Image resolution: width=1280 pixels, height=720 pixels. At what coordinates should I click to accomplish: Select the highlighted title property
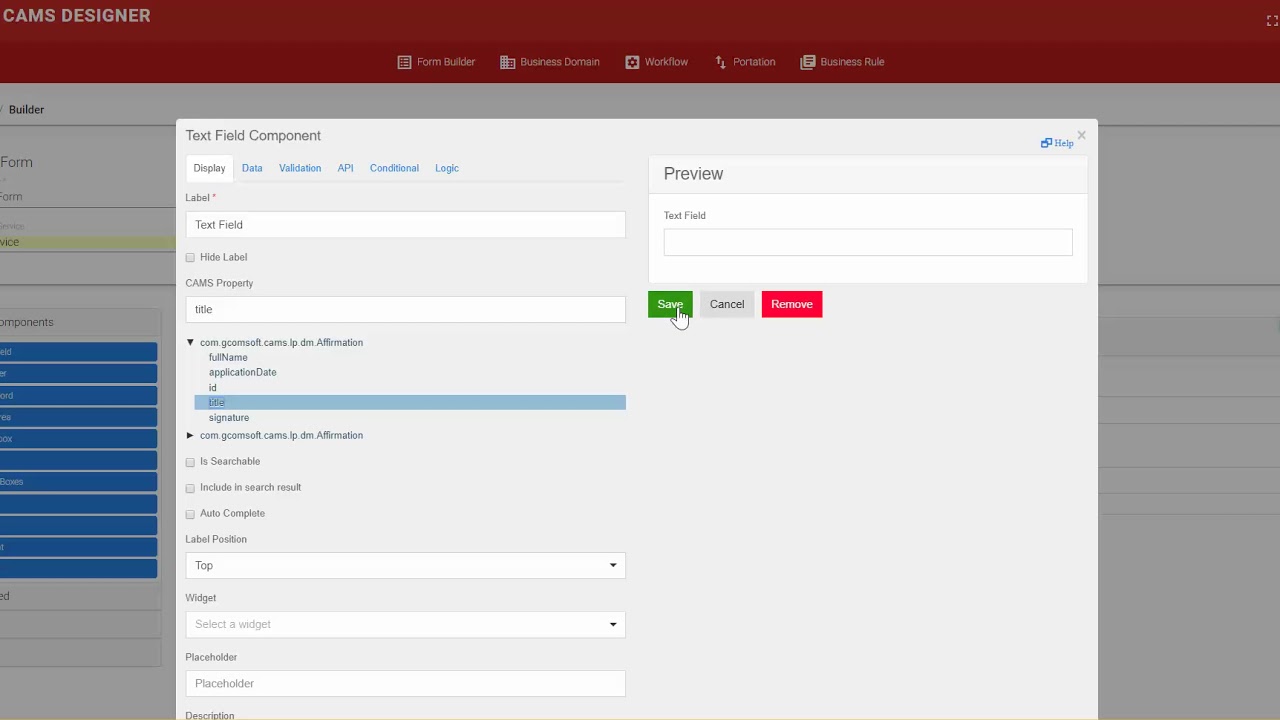(410, 402)
